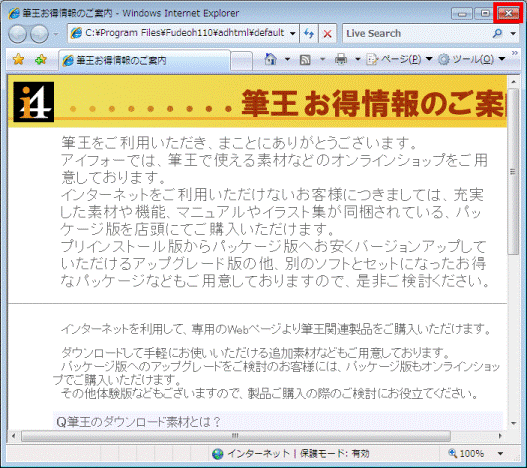Open the Favorites Center star icon
Screen dimensions: 527x468
pos(18,60)
